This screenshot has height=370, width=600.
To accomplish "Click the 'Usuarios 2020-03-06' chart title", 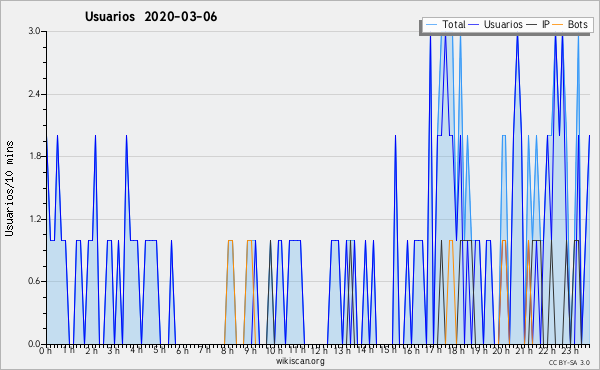I will point(151,17).
